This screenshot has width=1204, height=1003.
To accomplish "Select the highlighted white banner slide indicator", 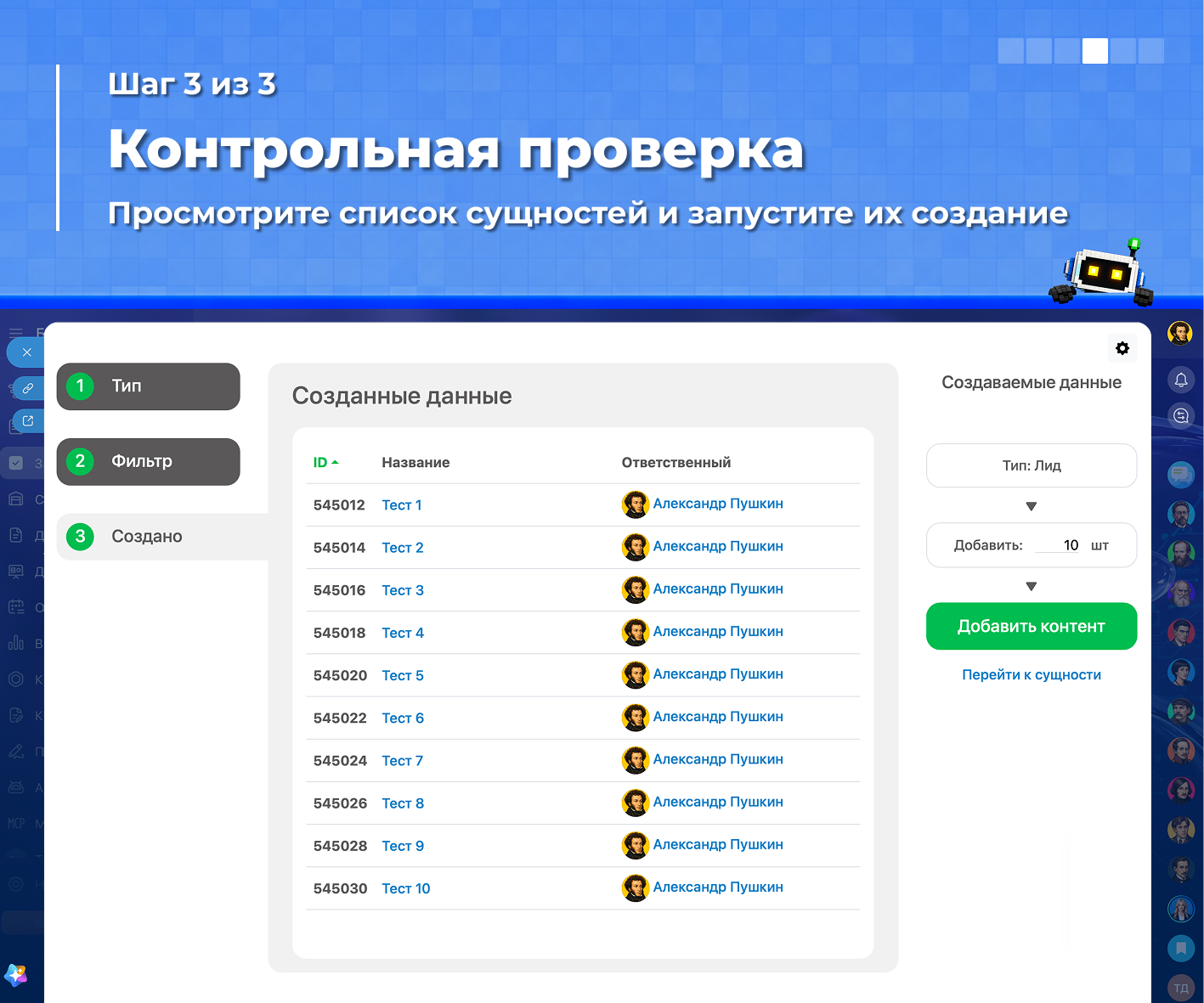I will tap(1095, 51).
